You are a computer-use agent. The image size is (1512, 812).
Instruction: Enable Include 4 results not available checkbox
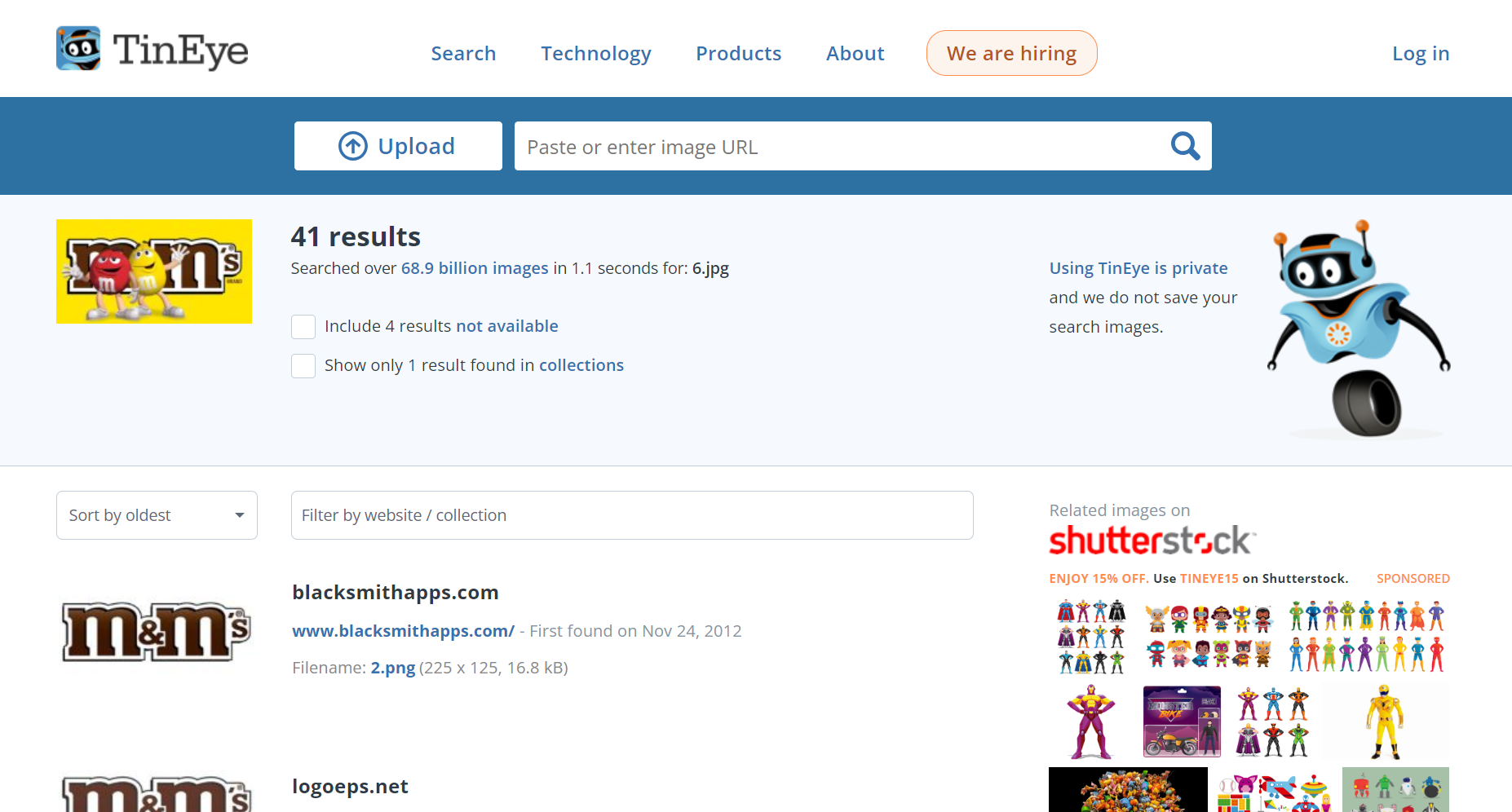point(303,327)
